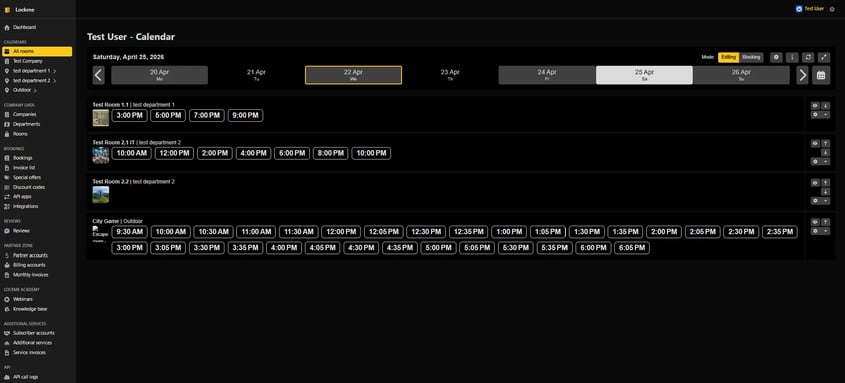This screenshot has height=383, width=845.
Task: Expand Outdoor in sidebar
Action: 36,90
